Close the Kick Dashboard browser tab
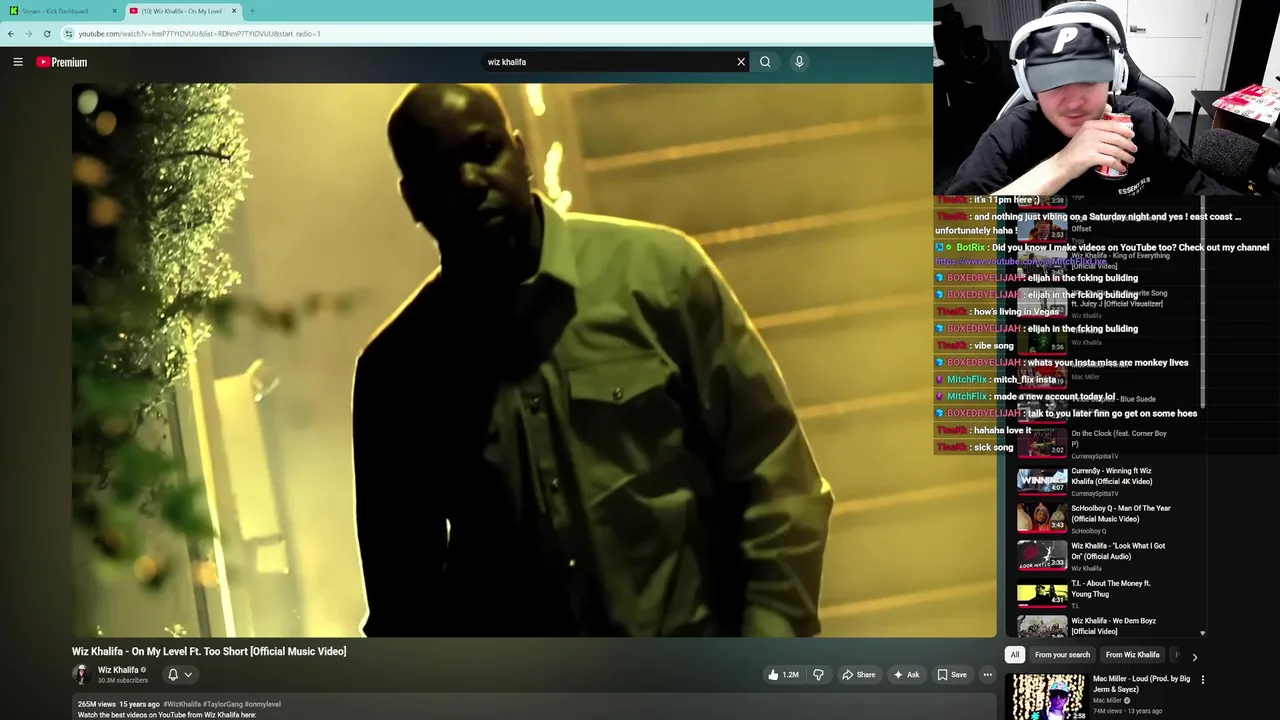1280x720 pixels. tap(114, 11)
